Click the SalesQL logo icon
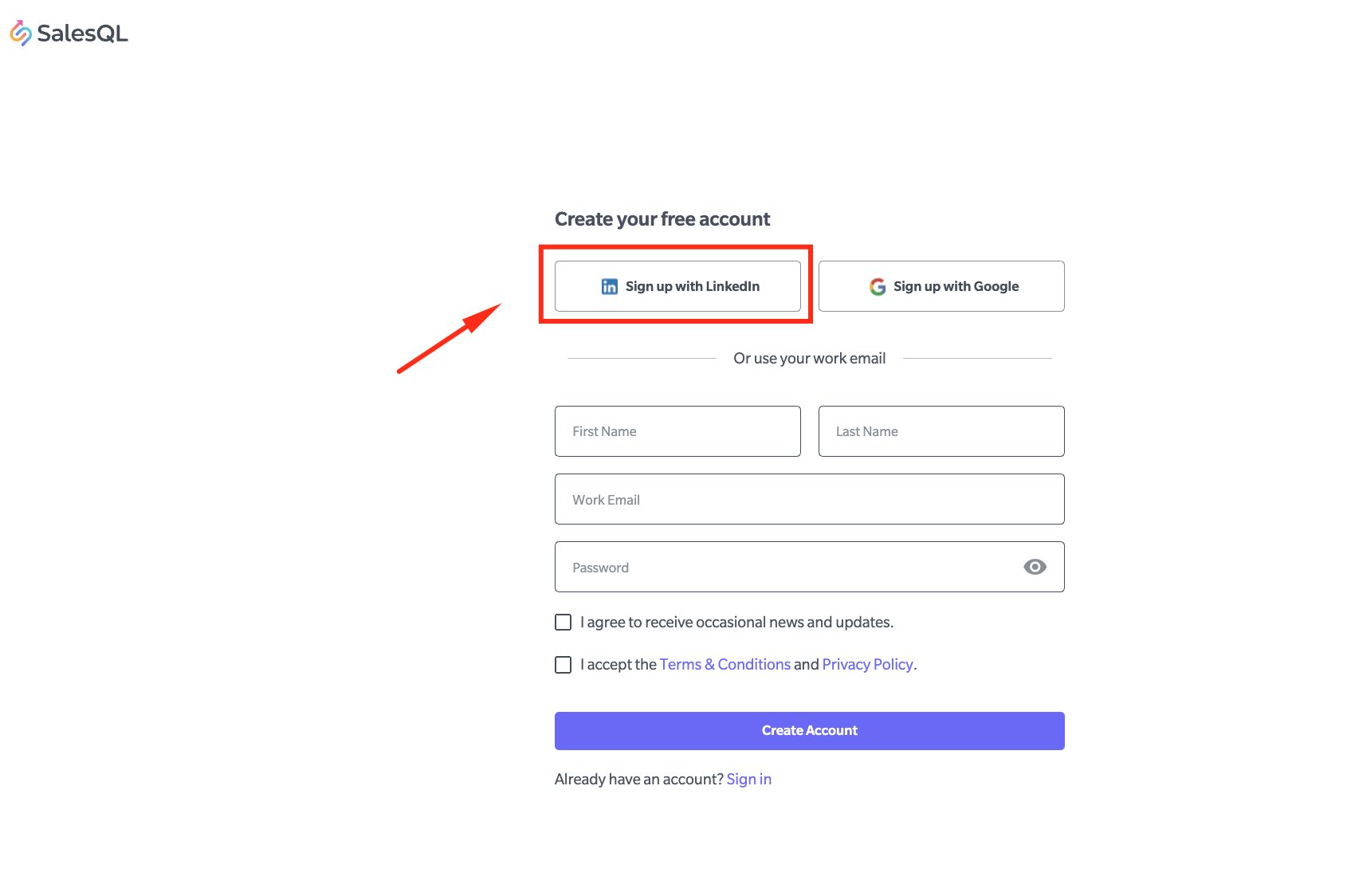Image resolution: width=1347 pixels, height=896 pixels. tap(21, 33)
